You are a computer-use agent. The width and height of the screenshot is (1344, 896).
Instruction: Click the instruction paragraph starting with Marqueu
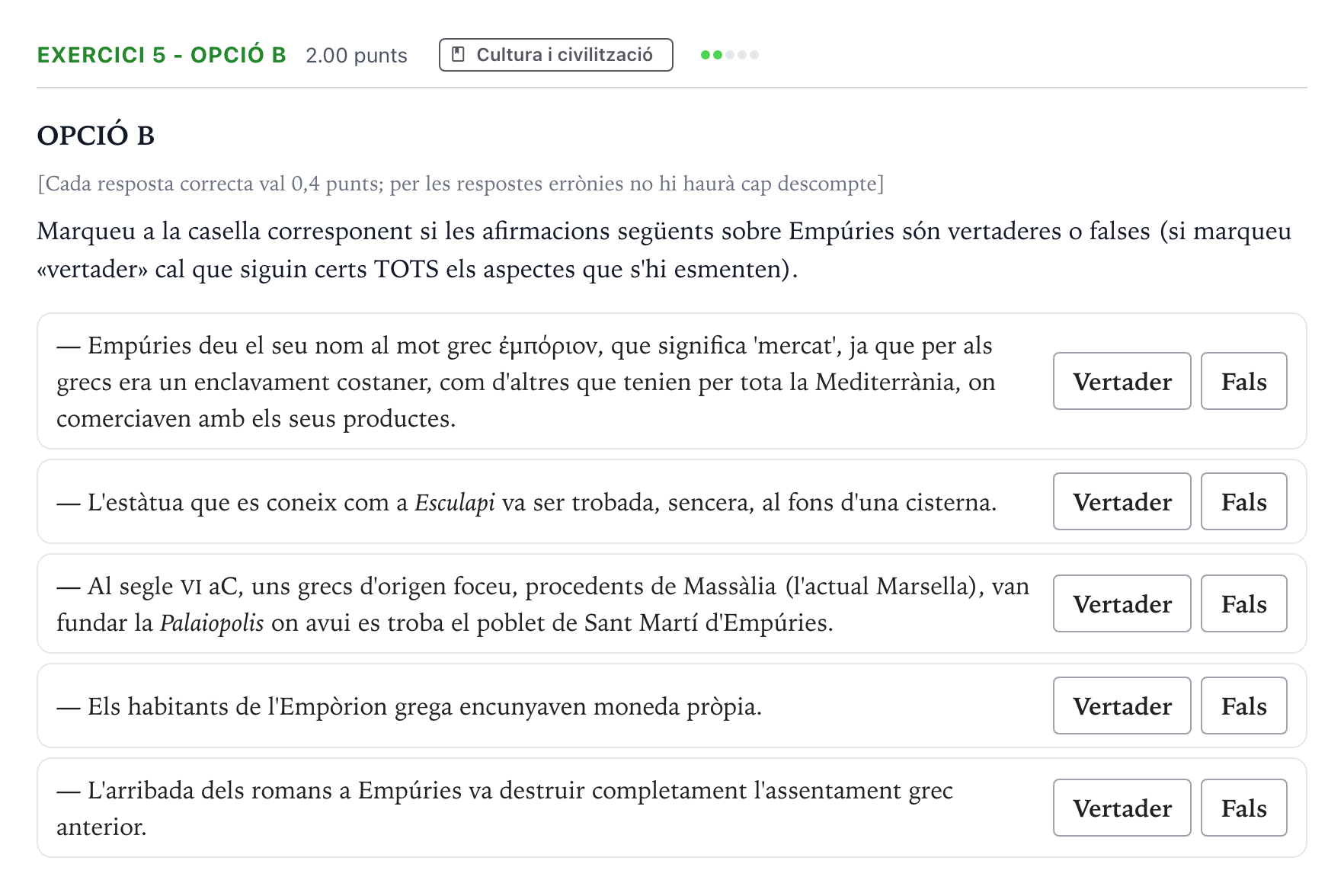pyautogui.click(x=664, y=250)
